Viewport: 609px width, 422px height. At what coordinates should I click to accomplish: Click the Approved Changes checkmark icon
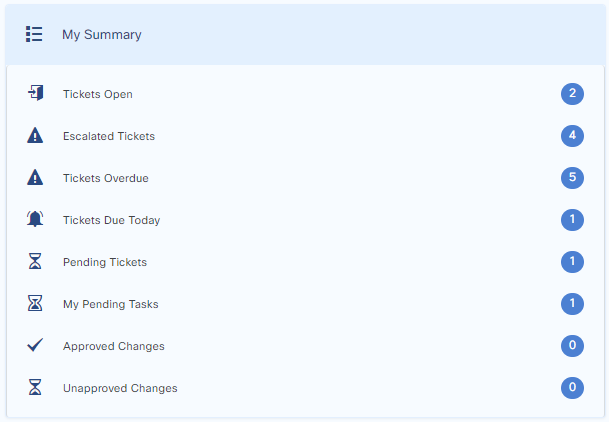(35, 346)
